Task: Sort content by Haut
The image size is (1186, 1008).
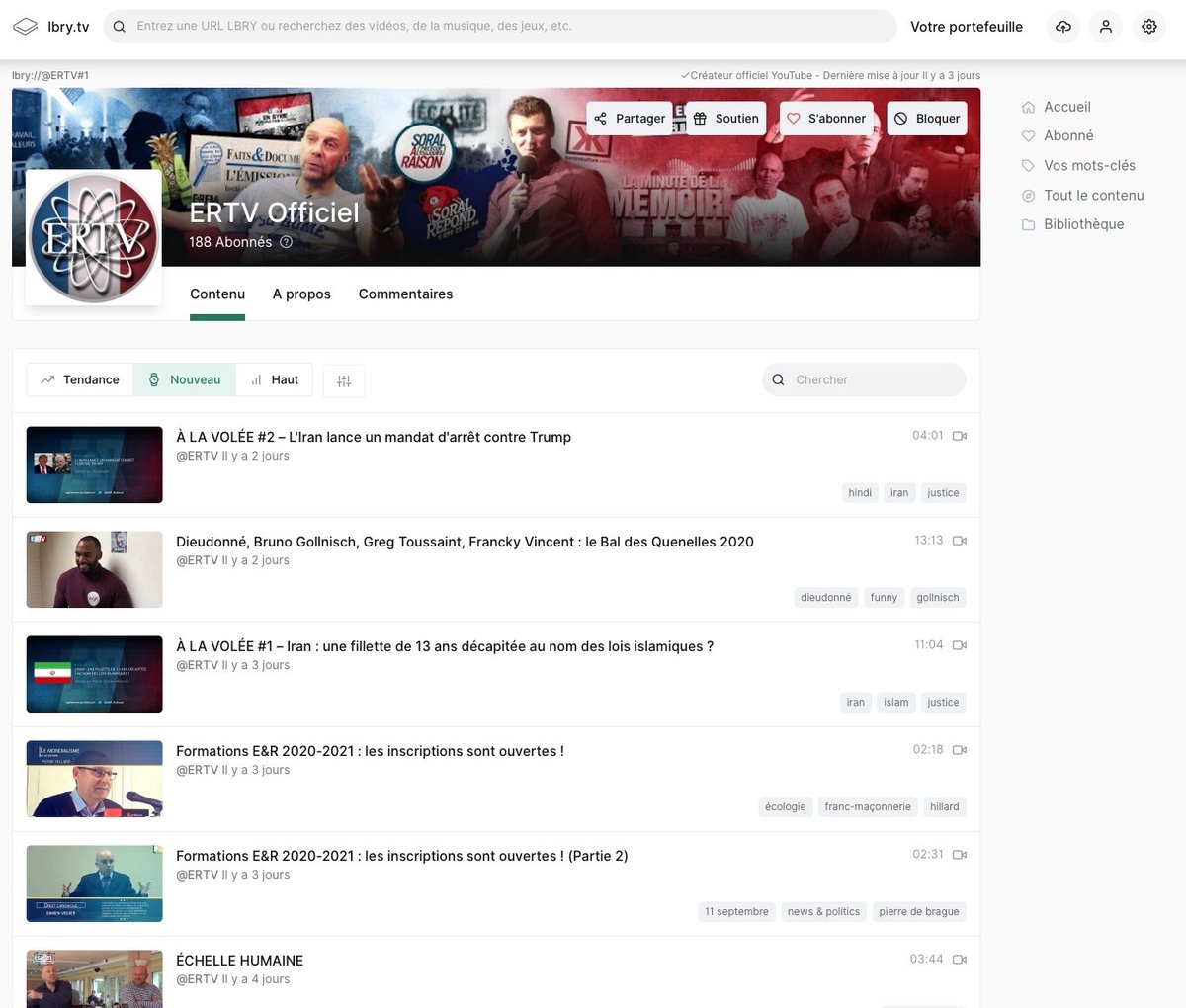Action: [275, 380]
